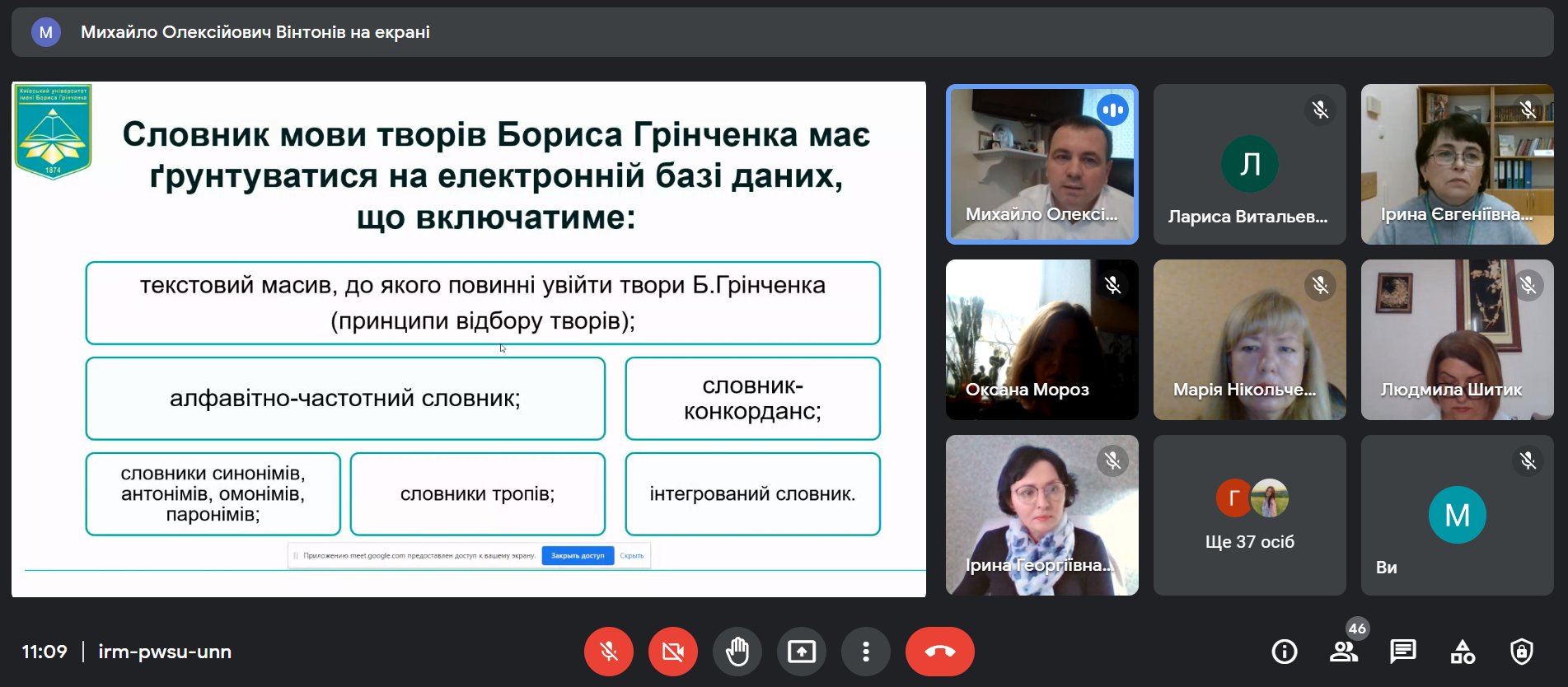1568x687 pixels.
Task: Select Михайло Олексі... video tile
Action: click(x=1041, y=165)
